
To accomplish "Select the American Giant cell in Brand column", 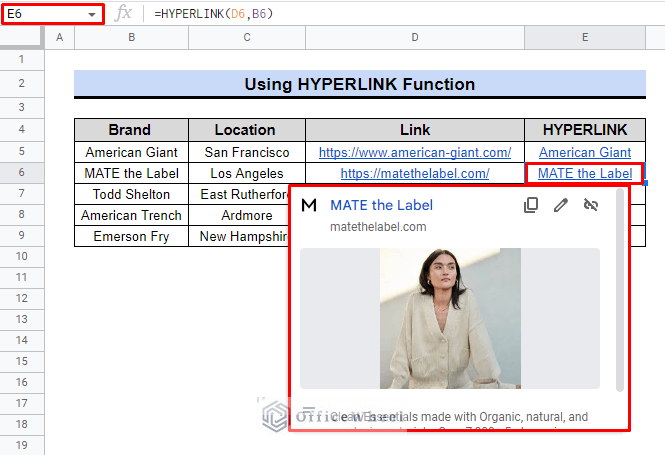I will click(x=131, y=152).
